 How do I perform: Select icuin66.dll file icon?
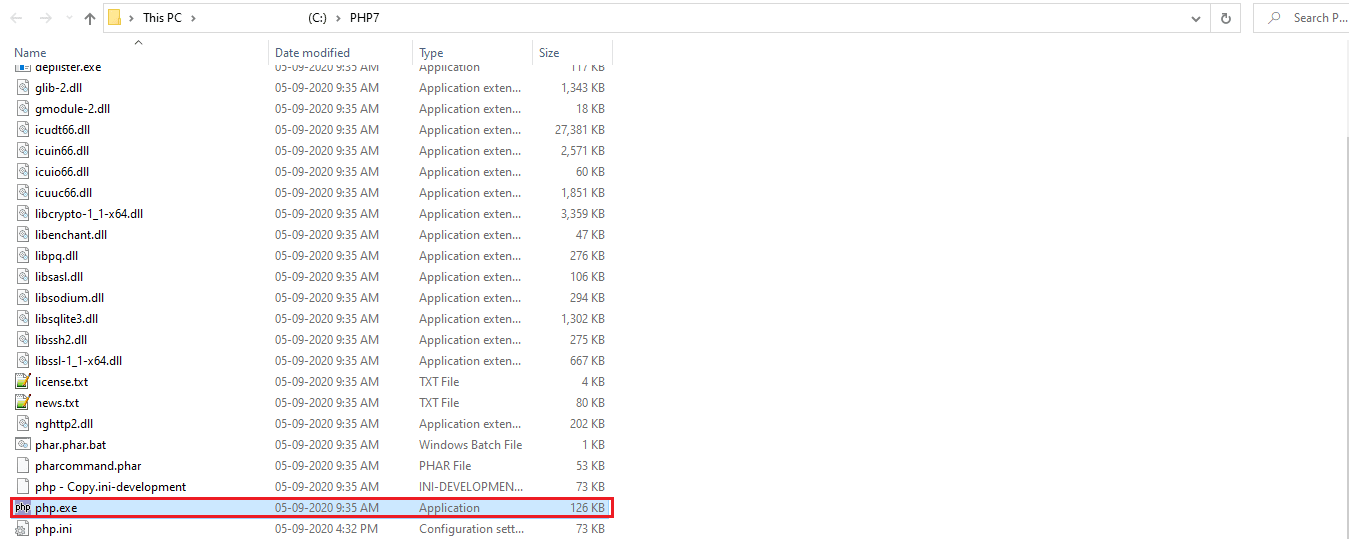coord(23,151)
